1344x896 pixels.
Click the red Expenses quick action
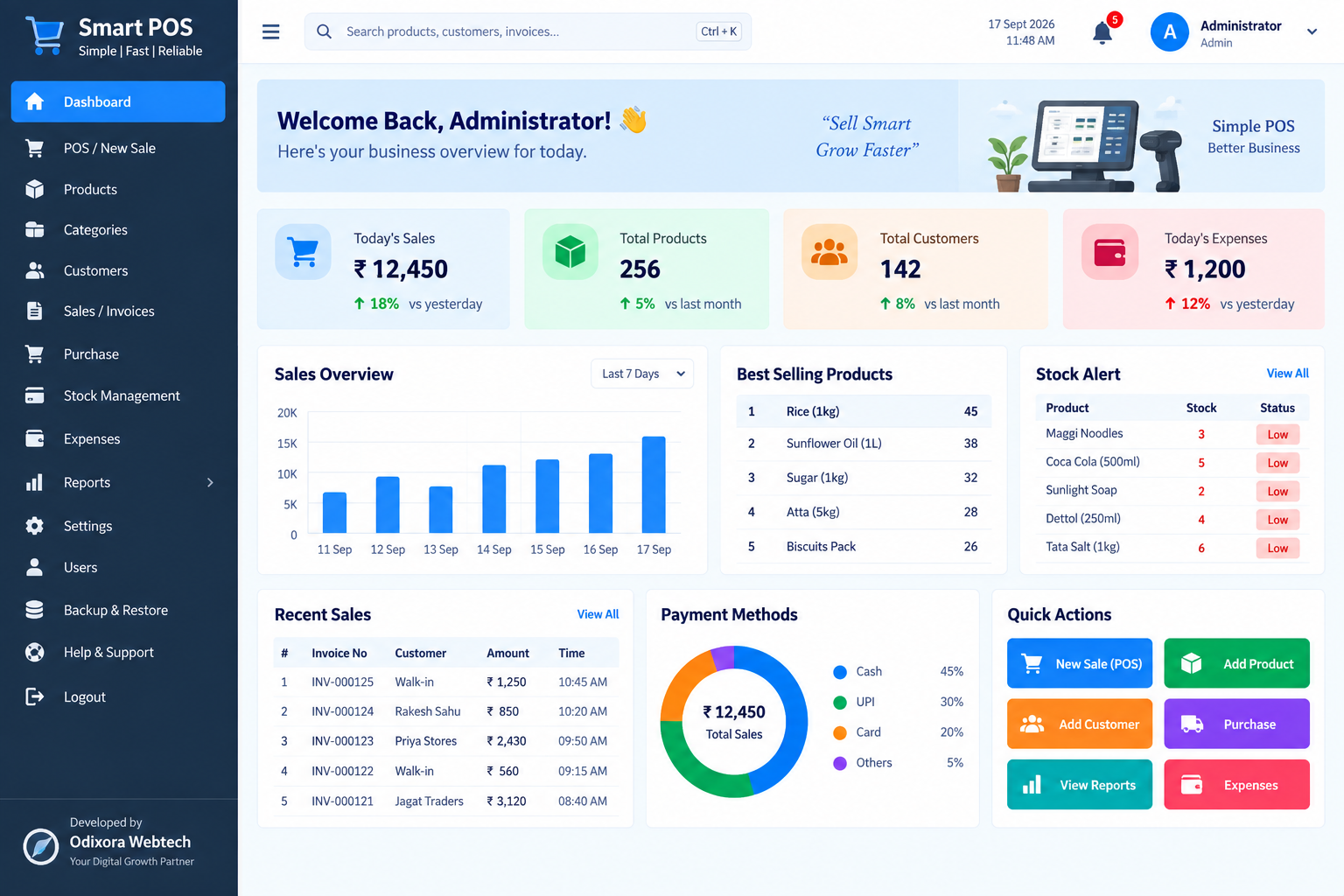tap(1236, 784)
